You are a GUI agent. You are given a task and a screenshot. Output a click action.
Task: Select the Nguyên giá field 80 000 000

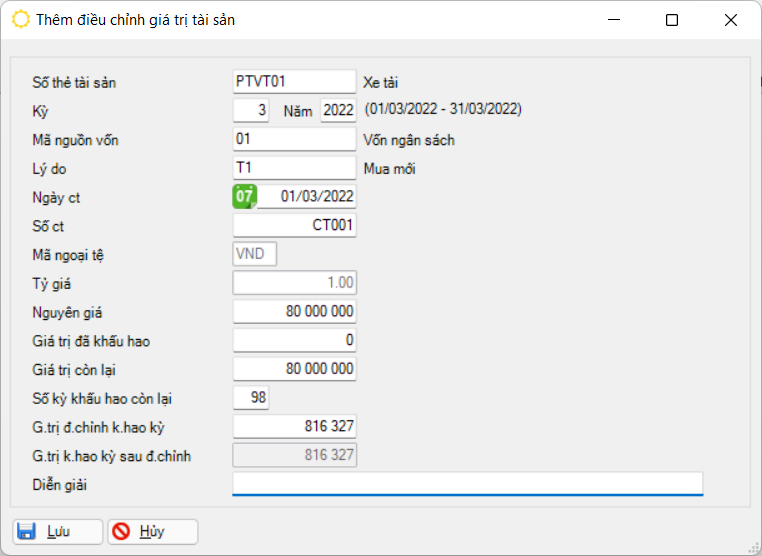coord(294,312)
